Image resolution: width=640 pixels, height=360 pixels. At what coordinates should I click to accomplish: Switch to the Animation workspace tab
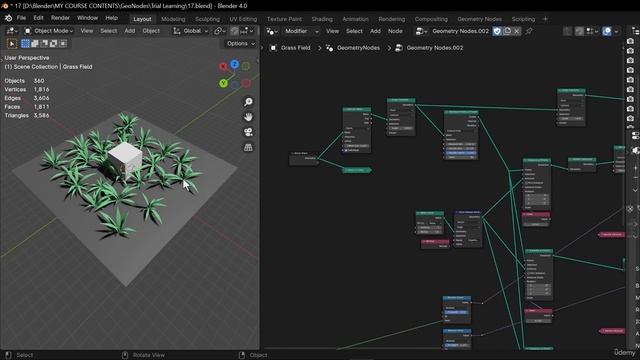356,19
